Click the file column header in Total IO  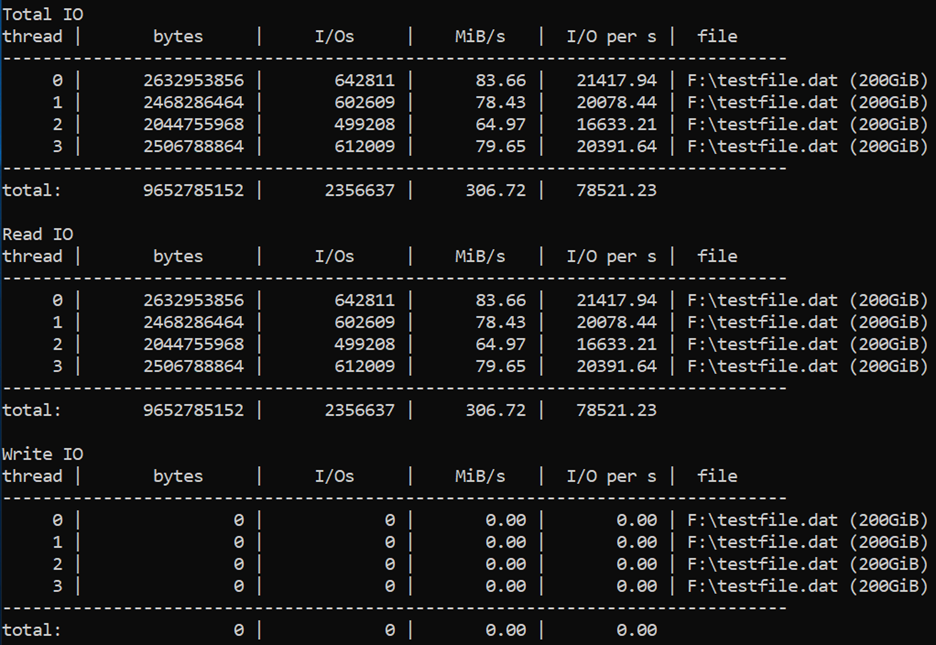coord(717,36)
